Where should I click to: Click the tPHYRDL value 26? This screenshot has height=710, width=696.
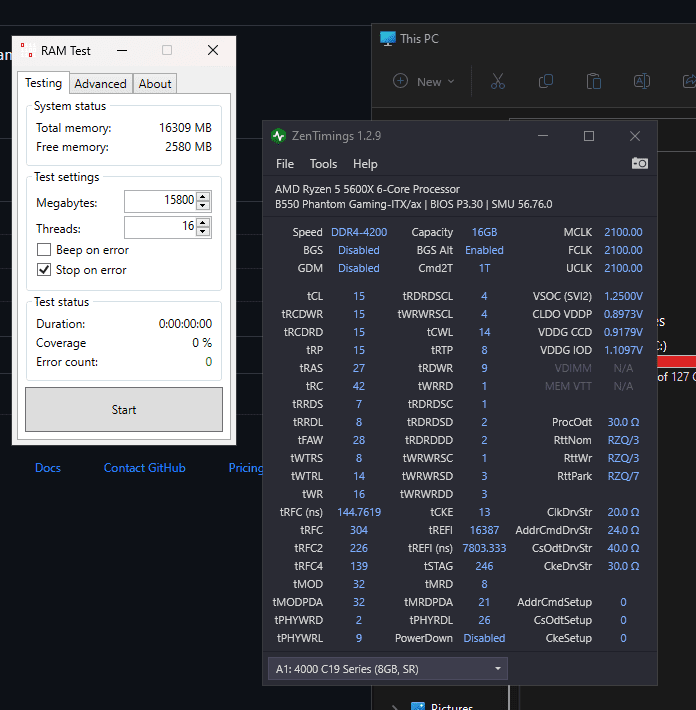(484, 620)
